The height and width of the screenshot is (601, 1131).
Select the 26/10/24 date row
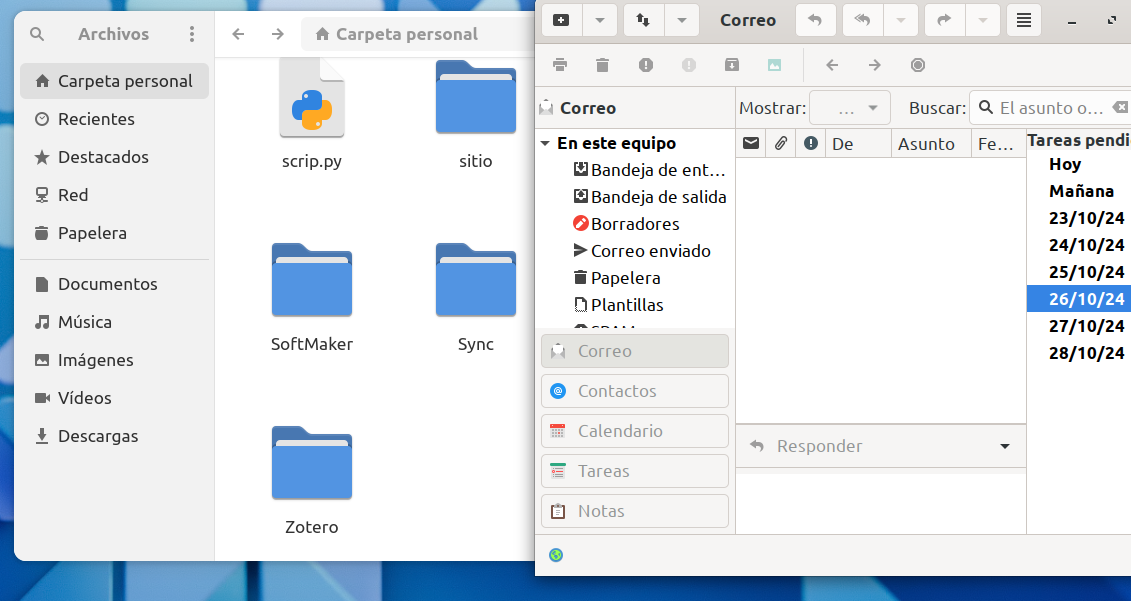pyautogui.click(x=1078, y=299)
